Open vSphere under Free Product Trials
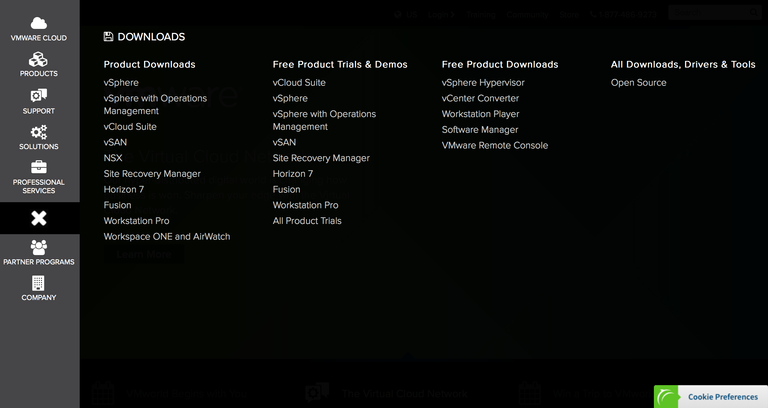Image resolution: width=768 pixels, height=408 pixels. 290,98
